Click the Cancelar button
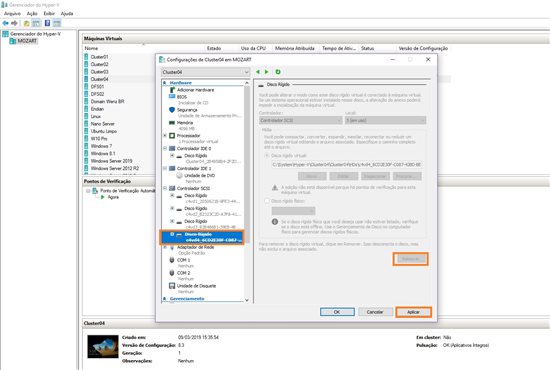The width and height of the screenshot is (550, 370). [x=375, y=312]
